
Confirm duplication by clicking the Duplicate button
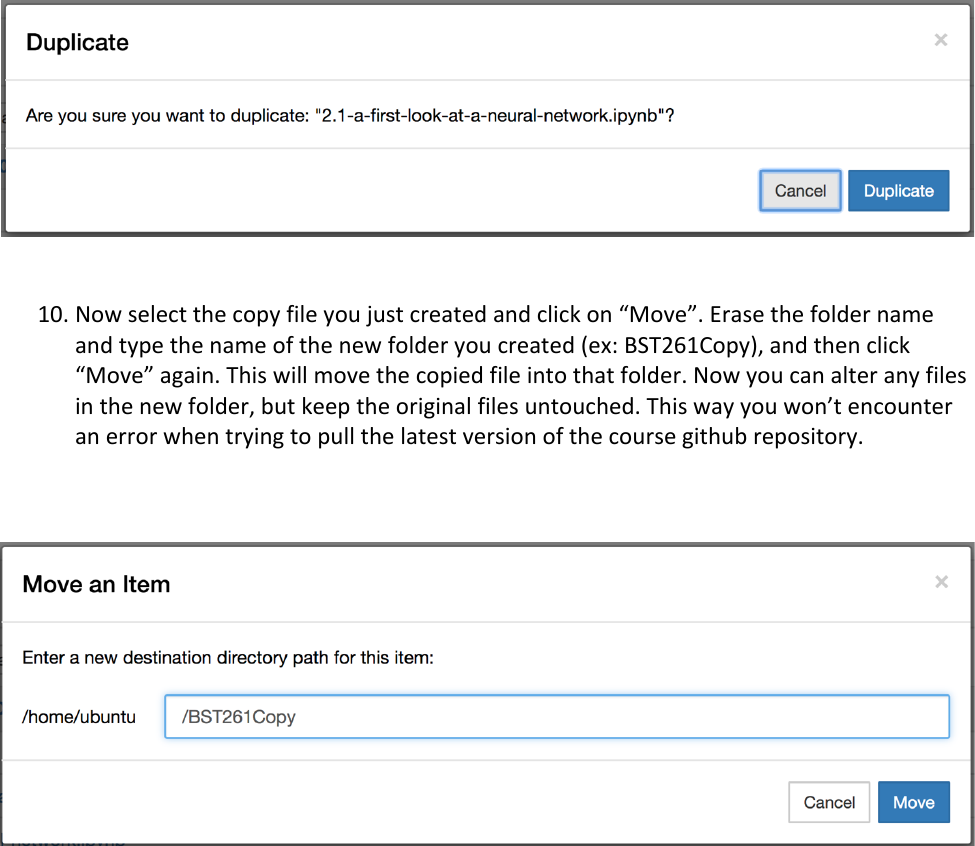point(898,190)
